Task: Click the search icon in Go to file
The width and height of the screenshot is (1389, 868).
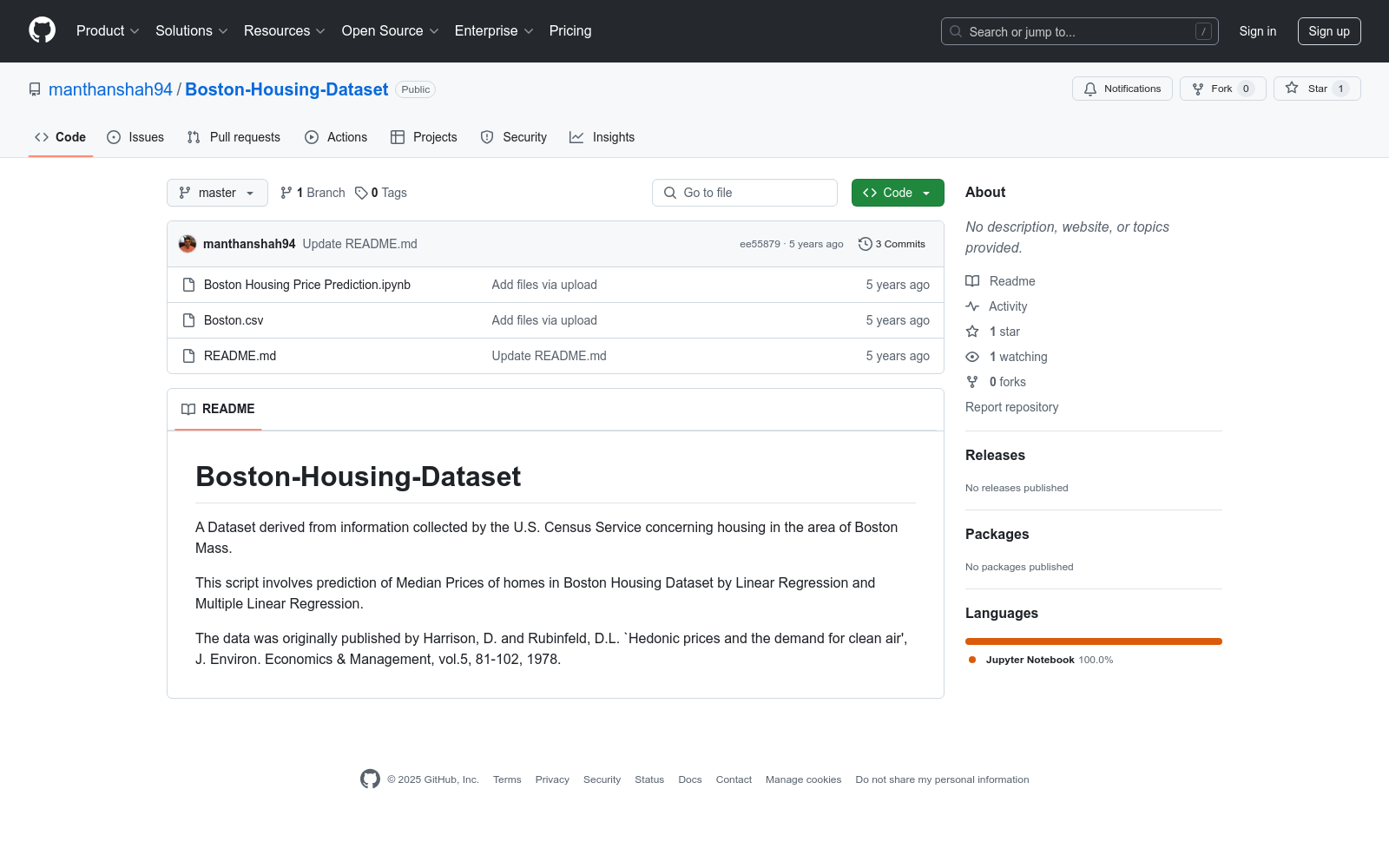Action: 670,193
